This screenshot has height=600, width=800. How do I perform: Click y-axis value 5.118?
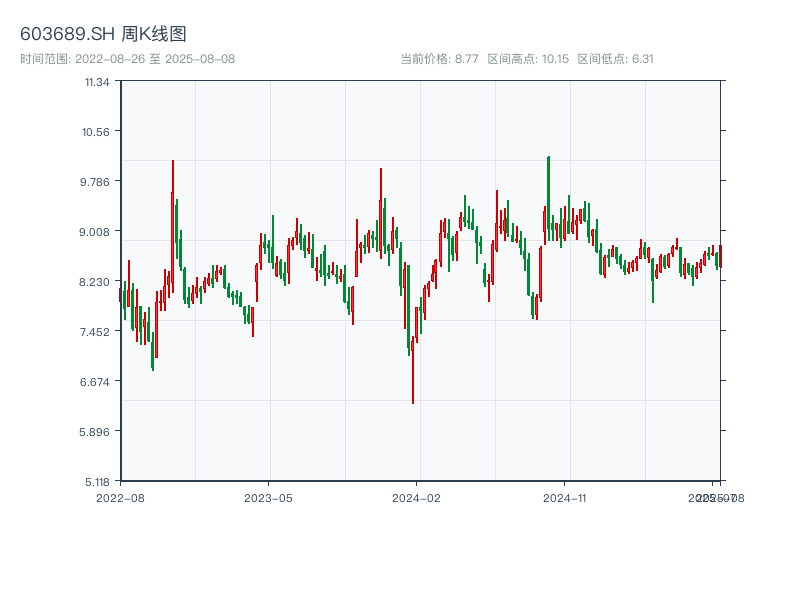97,482
